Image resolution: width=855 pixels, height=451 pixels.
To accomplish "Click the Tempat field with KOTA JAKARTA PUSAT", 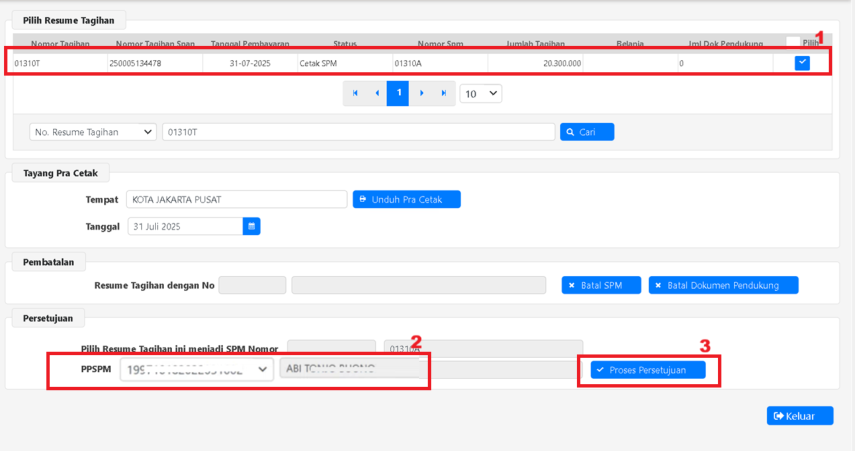I will [x=237, y=199].
